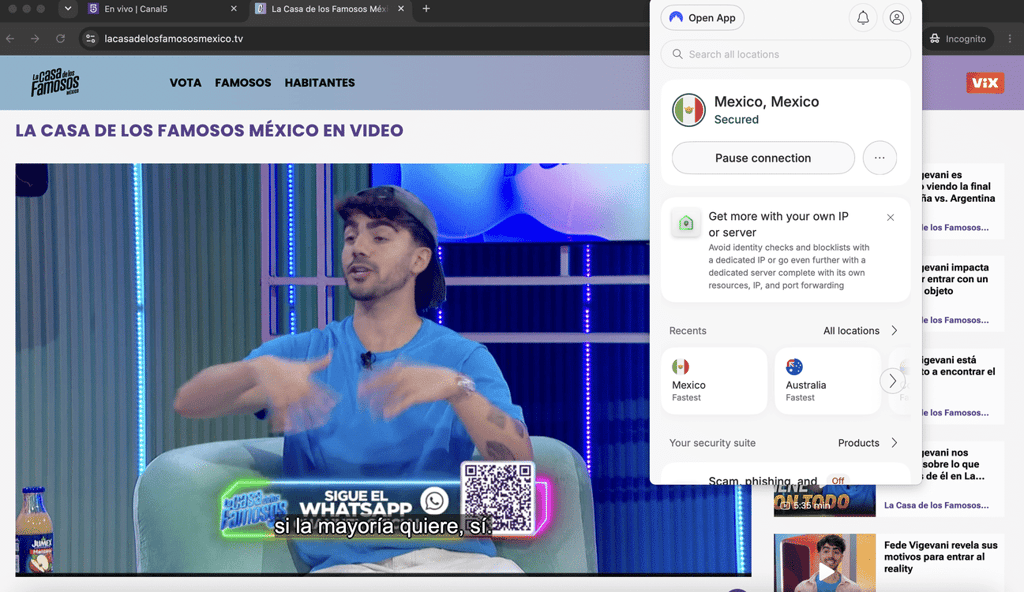Click the Pause connection button
The width and height of the screenshot is (1024, 592).
[763, 158]
